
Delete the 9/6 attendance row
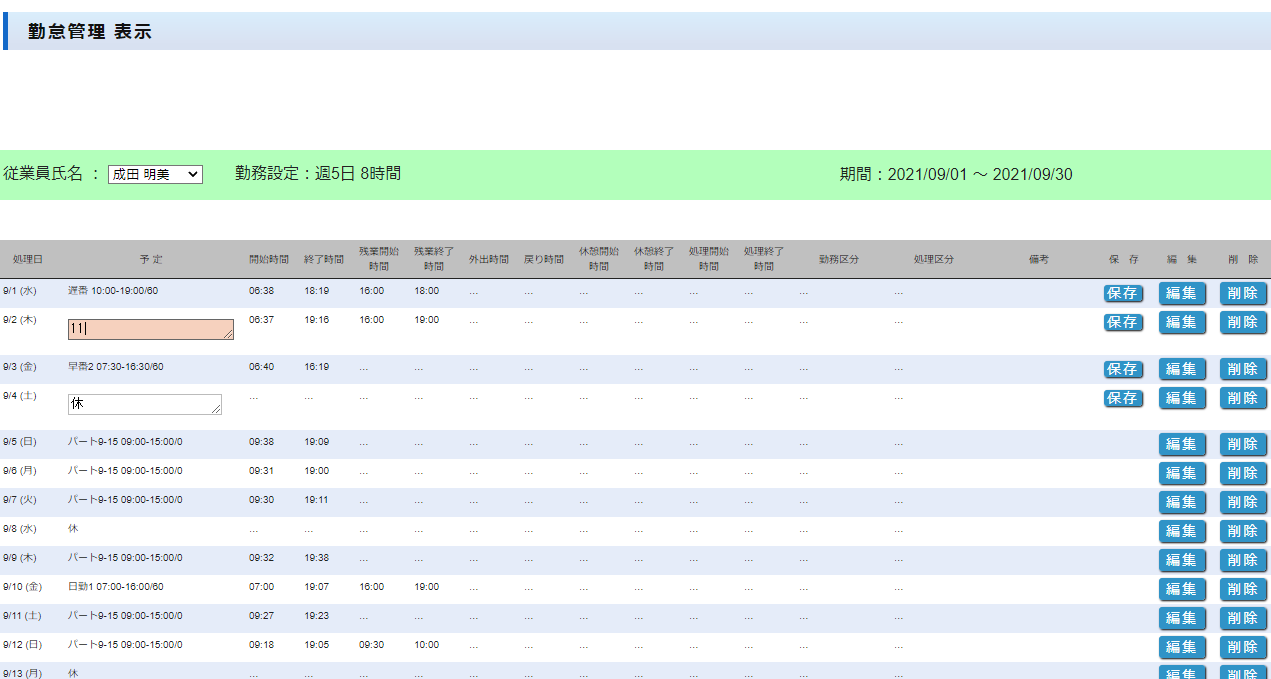click(1242, 473)
